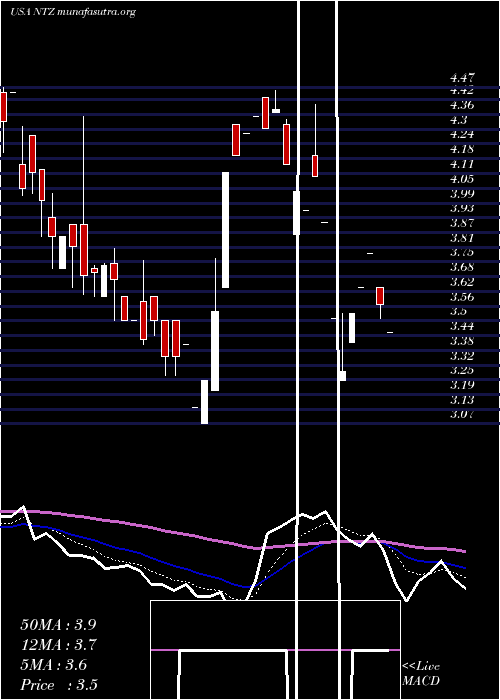
Task: Click the 3.62 price axis label
Action: click(462, 282)
